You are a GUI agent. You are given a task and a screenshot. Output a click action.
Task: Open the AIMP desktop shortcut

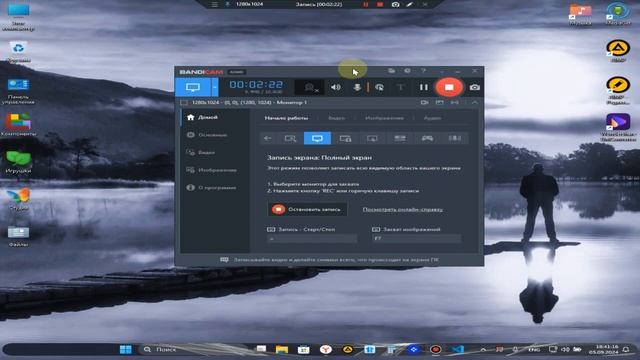pyautogui.click(x=618, y=51)
